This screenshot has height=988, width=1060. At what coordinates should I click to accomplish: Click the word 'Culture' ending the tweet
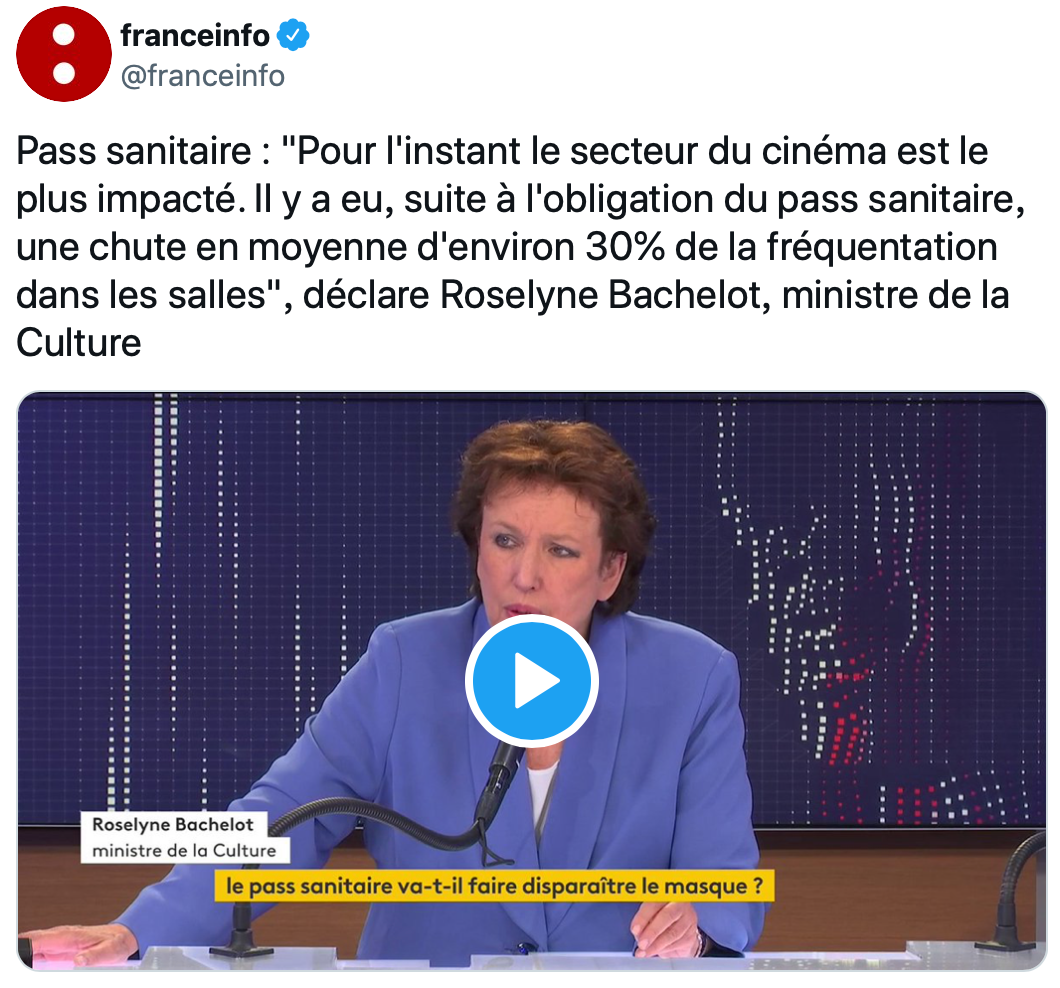point(79,343)
